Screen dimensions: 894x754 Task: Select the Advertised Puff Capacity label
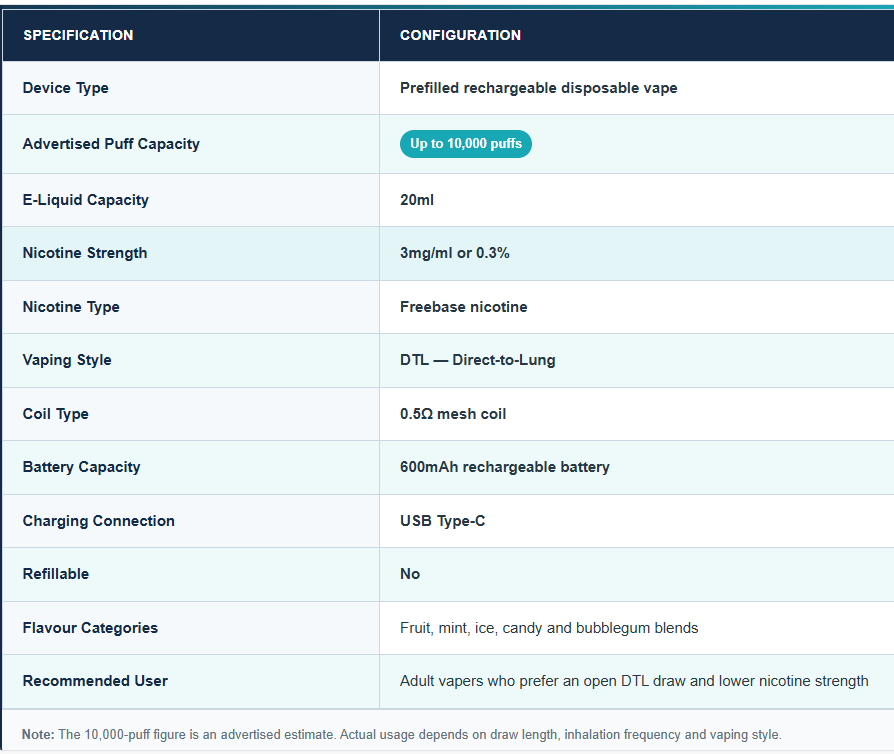(x=111, y=144)
